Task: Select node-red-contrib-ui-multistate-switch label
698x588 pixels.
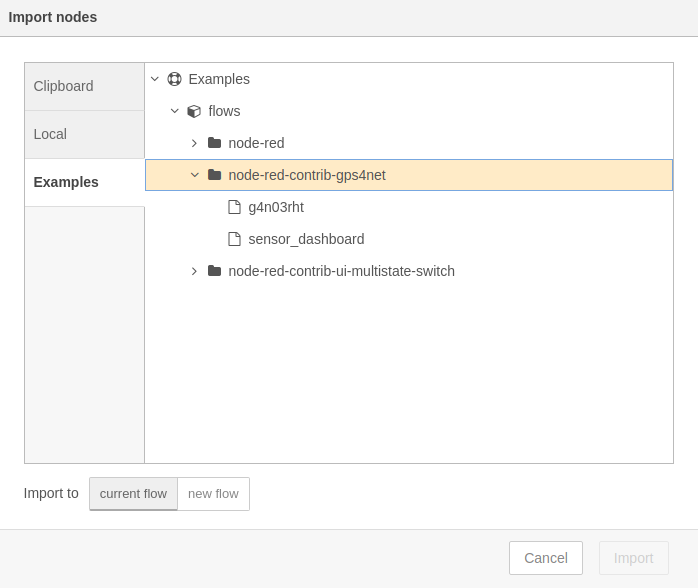Action: [341, 271]
